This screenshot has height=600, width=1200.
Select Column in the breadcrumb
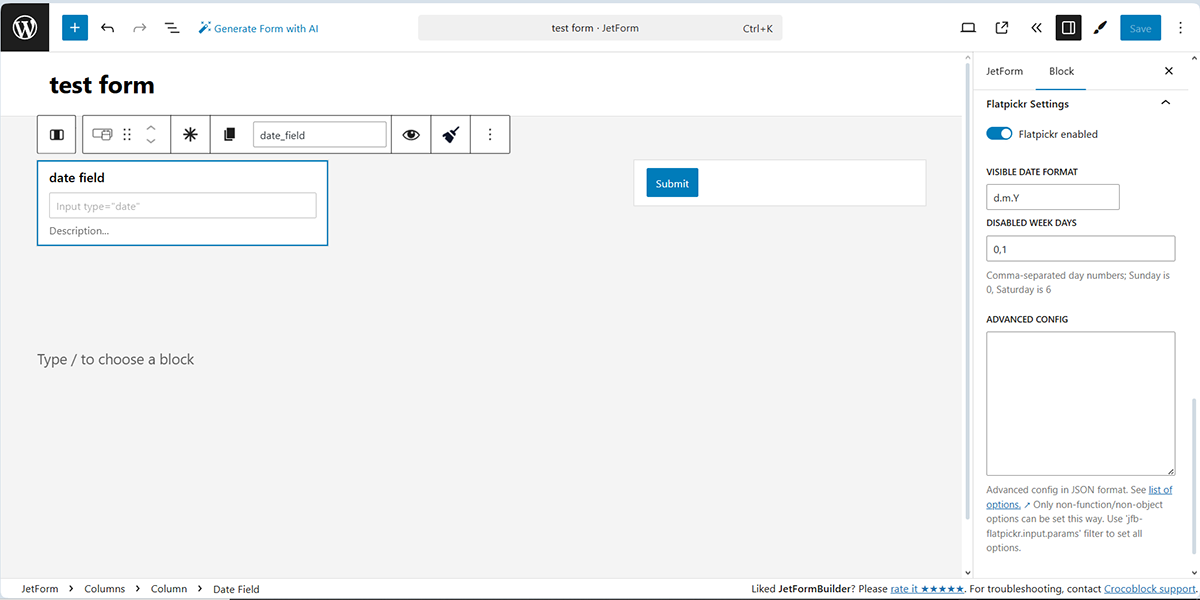[x=169, y=589]
